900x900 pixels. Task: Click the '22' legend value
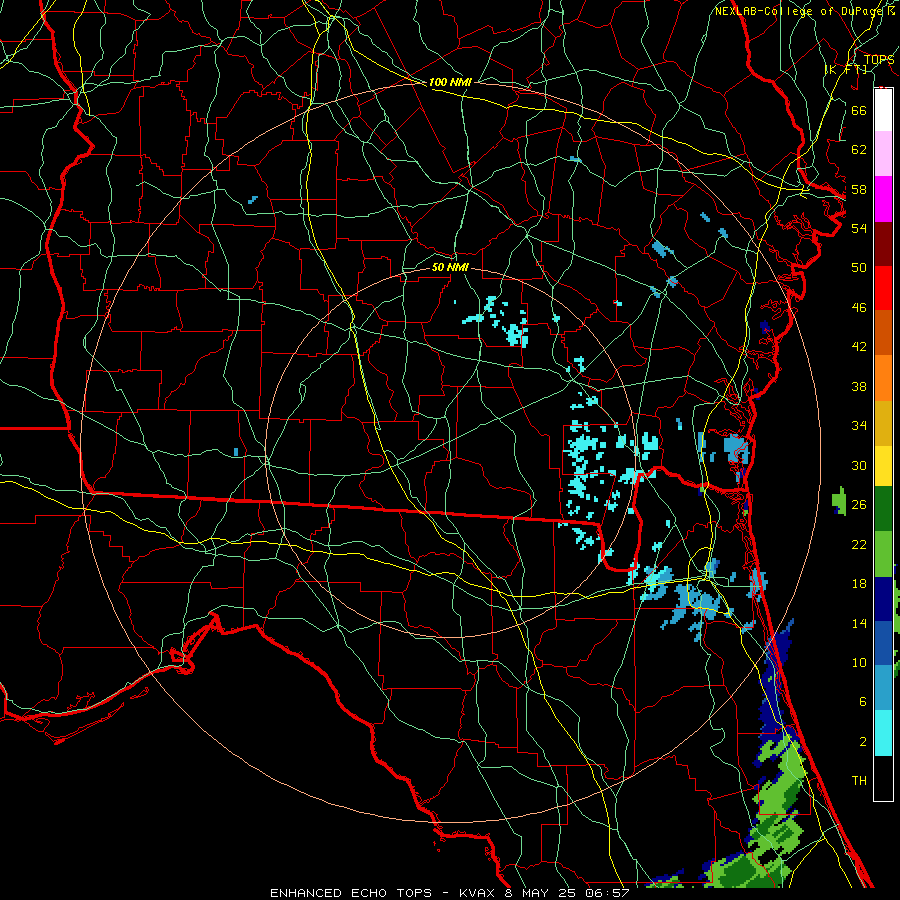(x=859, y=544)
